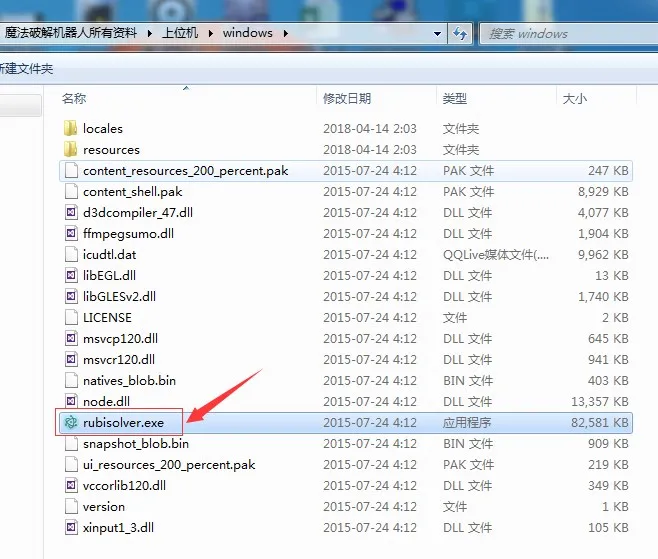
Task: Click the version file icon
Action: point(71,506)
